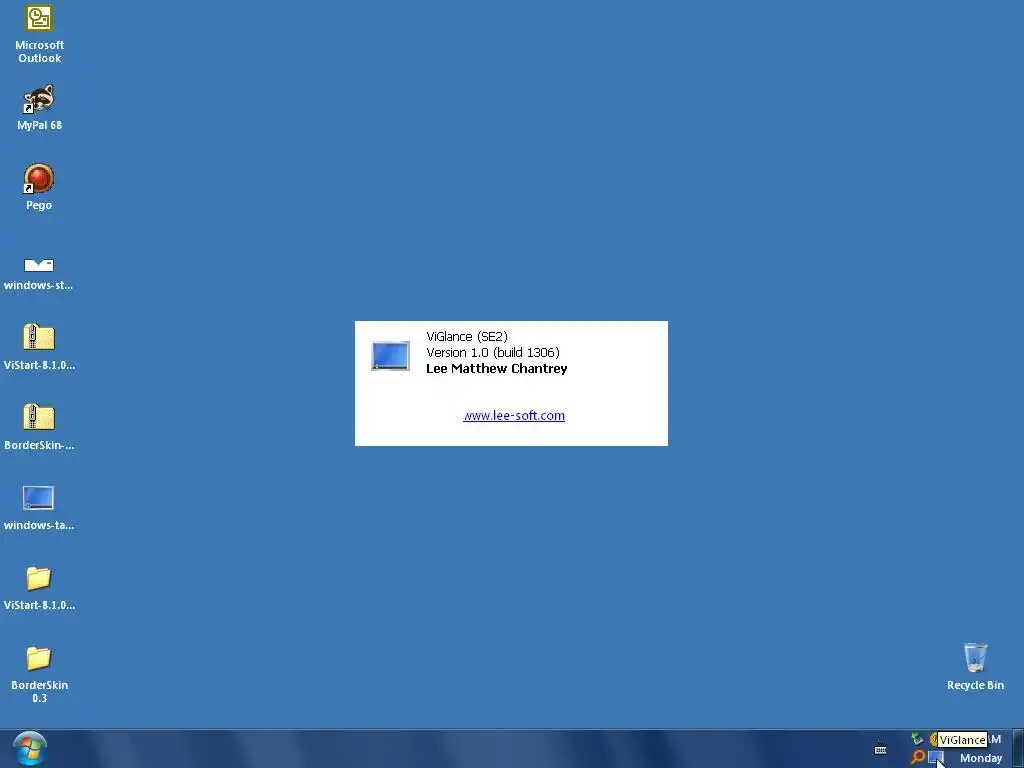Viewport: 1024px width, 768px height.
Task: Click the ViGlance (SE2) title text
Action: [467, 336]
